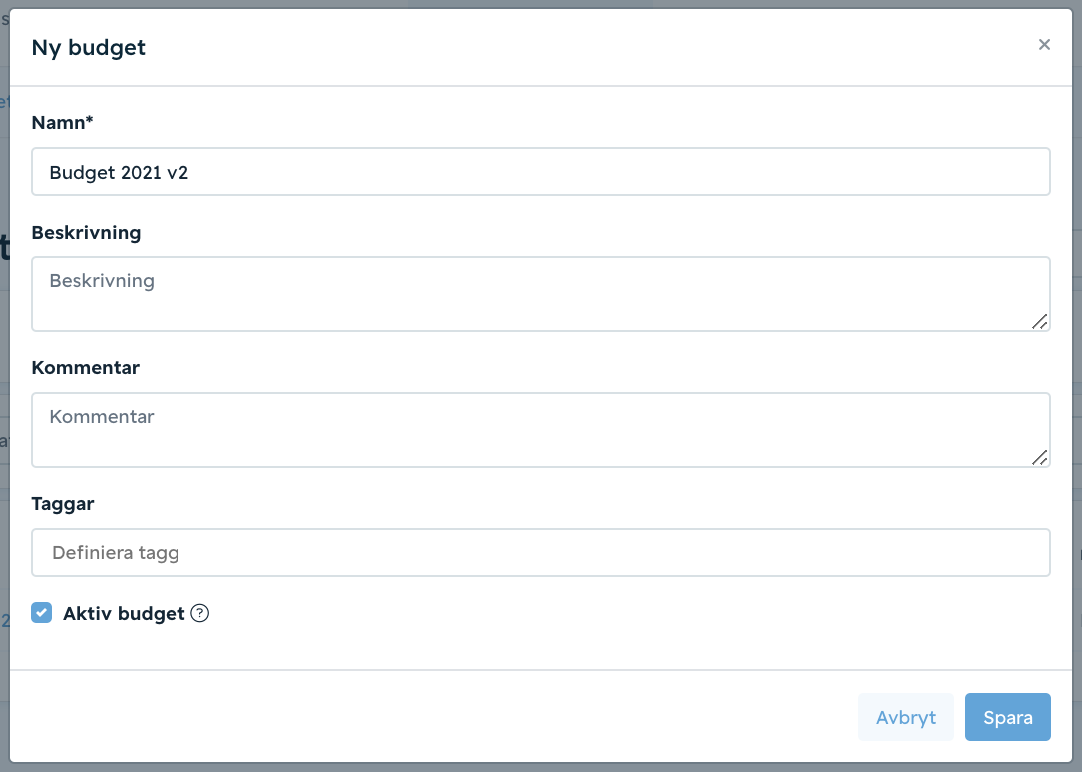Screen dimensions: 1082x772
Task: Click the Beskrivning field label
Action: pyautogui.click(x=86, y=232)
